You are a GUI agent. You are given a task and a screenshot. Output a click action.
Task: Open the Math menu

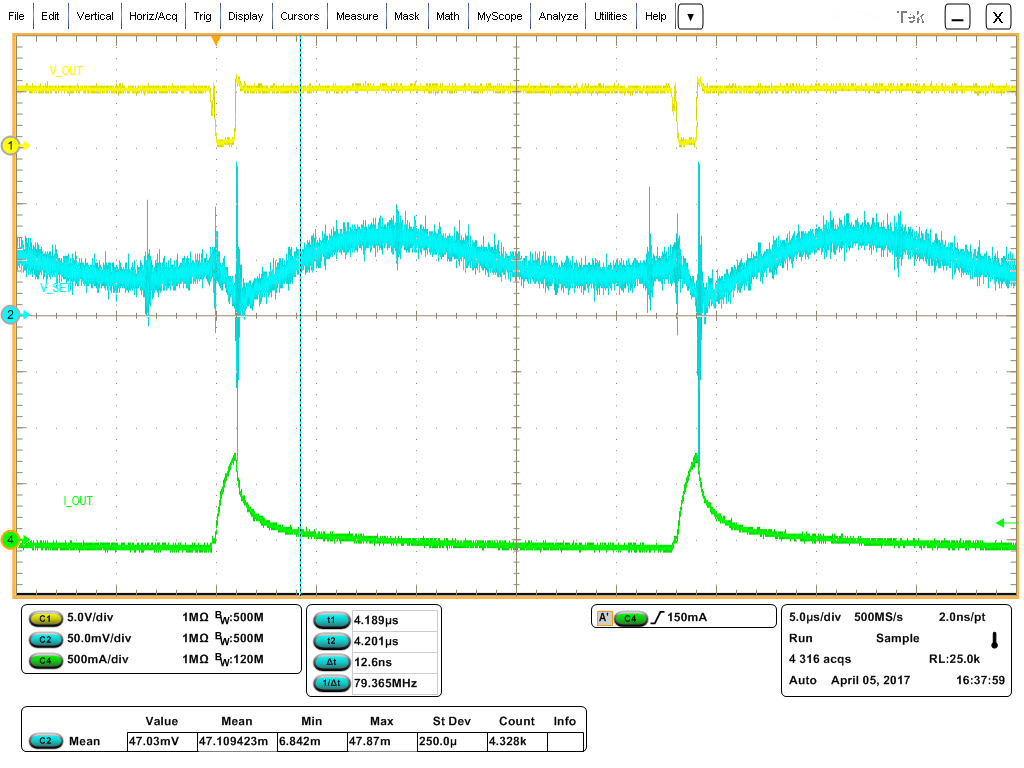(448, 16)
